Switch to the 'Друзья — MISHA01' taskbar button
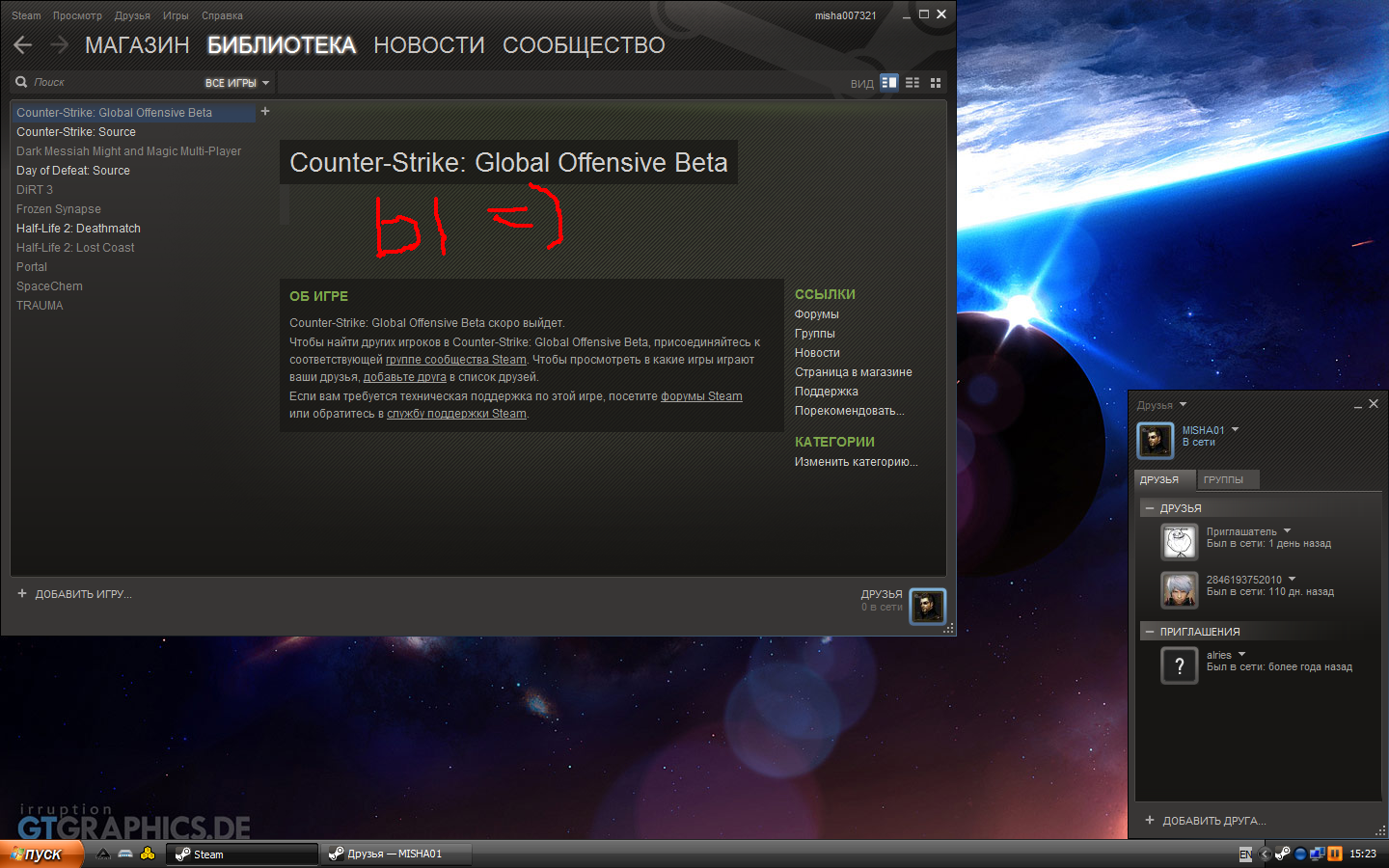Viewport: 1389px width, 868px height. click(396, 854)
